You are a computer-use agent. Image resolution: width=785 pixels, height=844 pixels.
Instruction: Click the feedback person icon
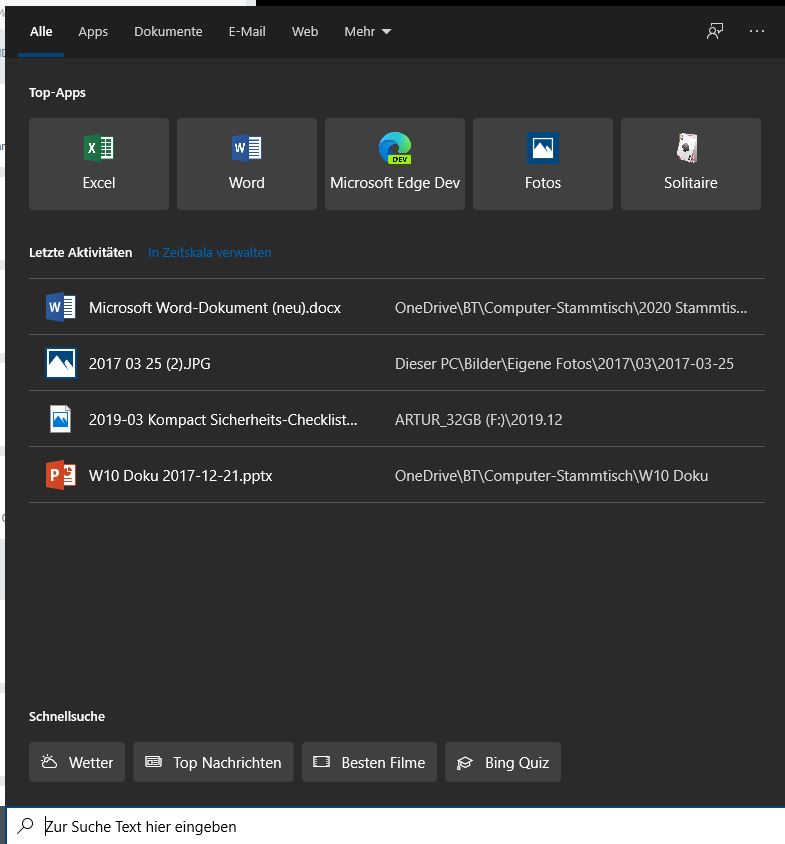click(x=714, y=31)
